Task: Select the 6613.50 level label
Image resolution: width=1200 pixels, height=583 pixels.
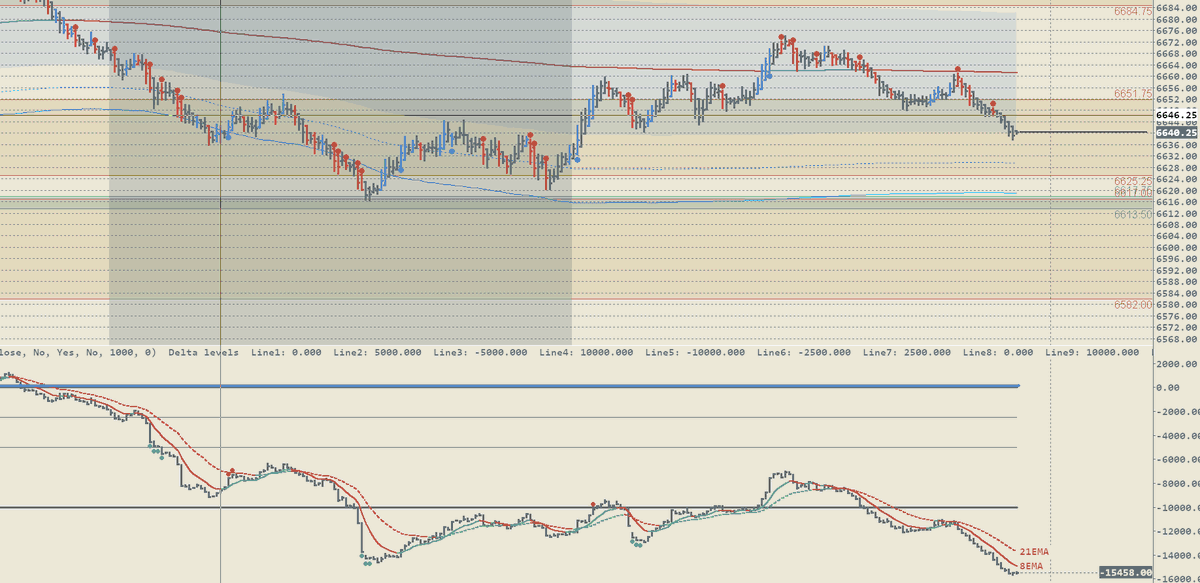Action: 1132,214
